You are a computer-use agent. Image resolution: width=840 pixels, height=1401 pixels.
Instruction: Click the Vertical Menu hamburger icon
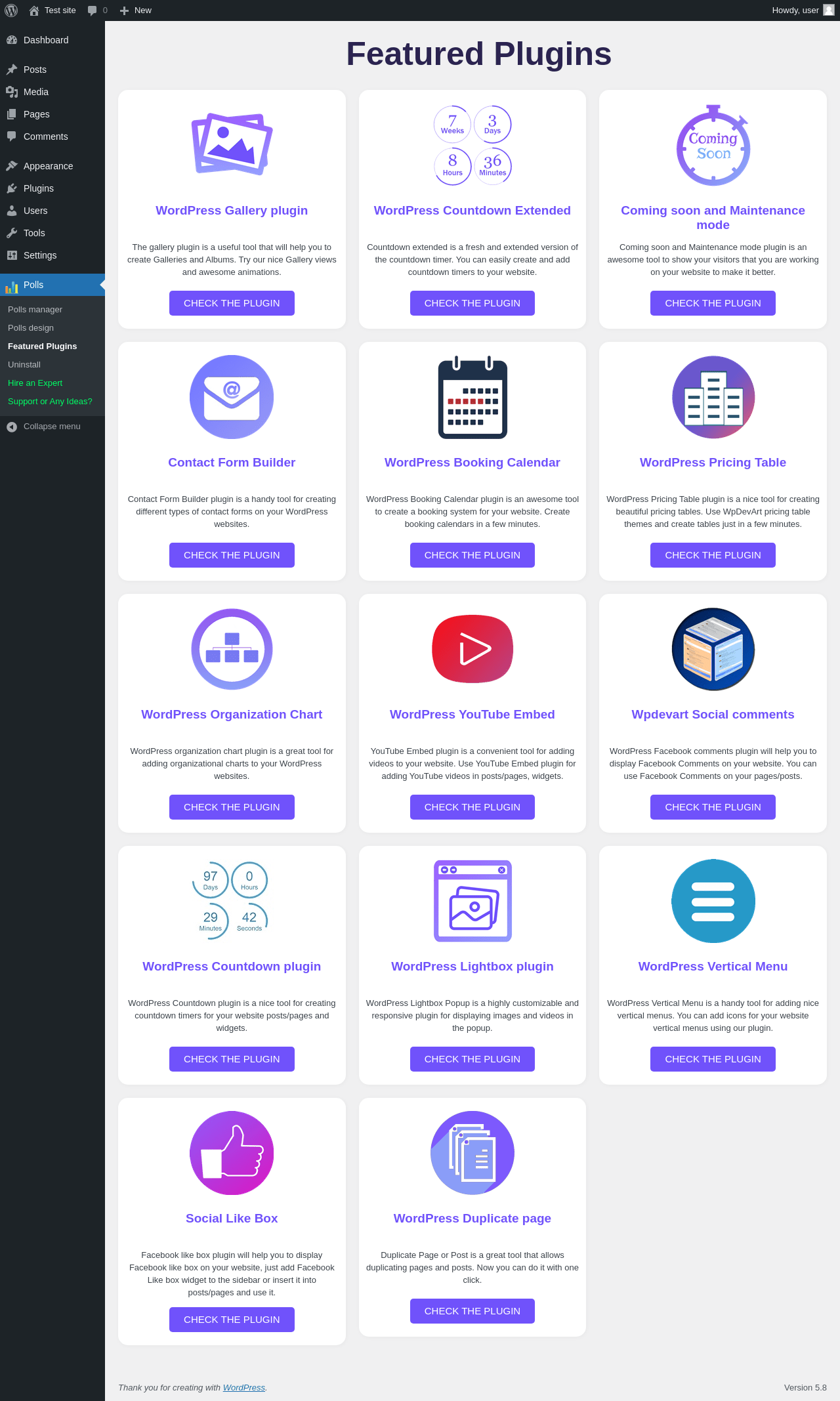tap(713, 901)
